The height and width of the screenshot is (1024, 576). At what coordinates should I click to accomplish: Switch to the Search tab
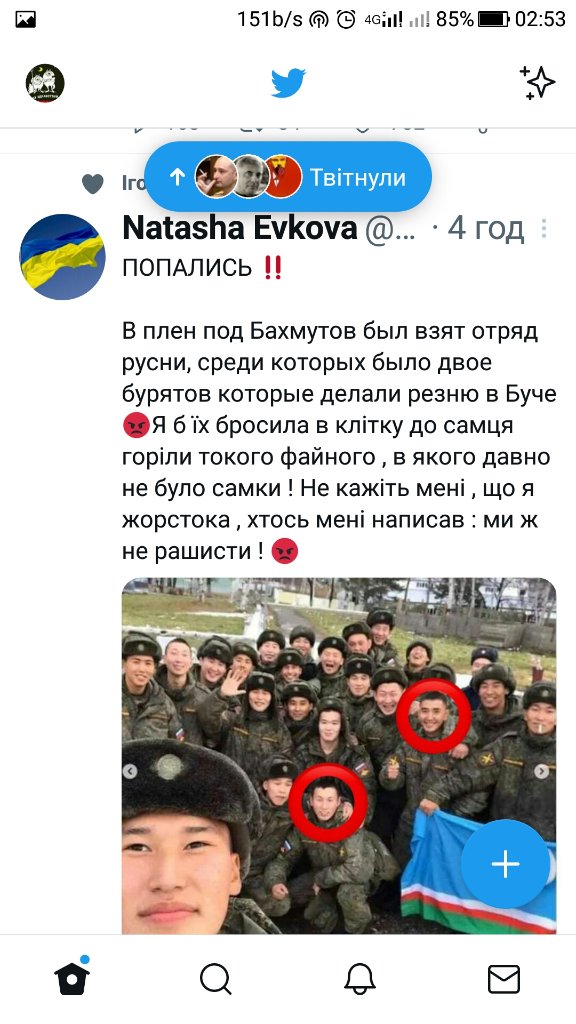pyautogui.click(x=216, y=979)
